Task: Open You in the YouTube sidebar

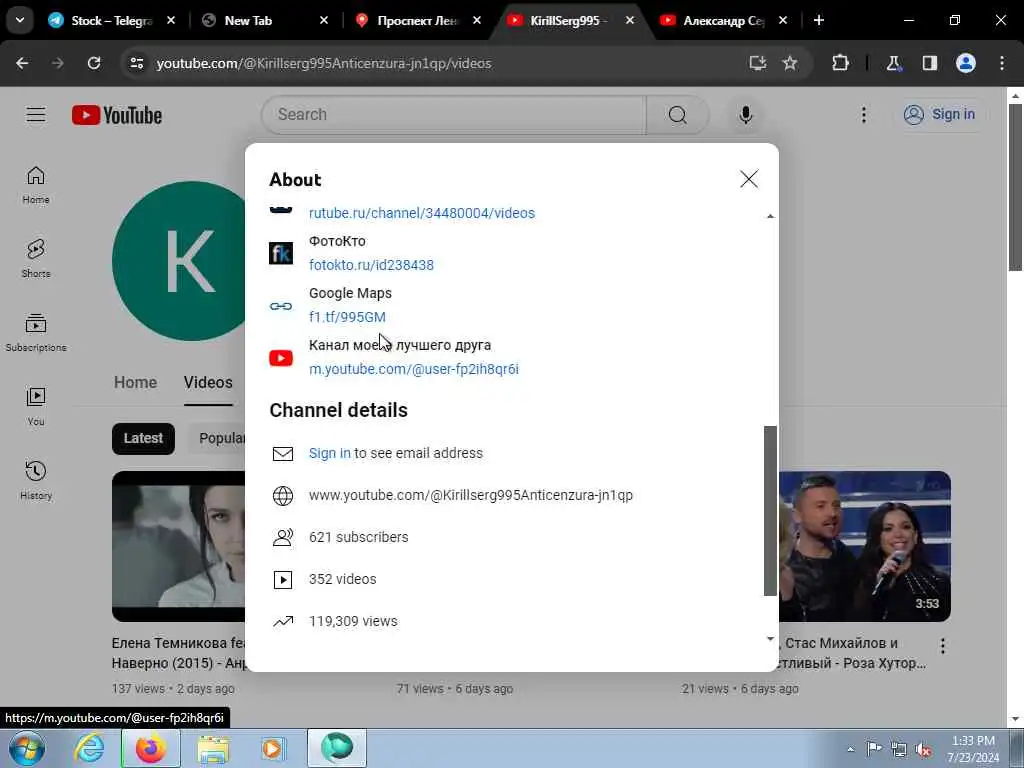Action: click(36, 406)
